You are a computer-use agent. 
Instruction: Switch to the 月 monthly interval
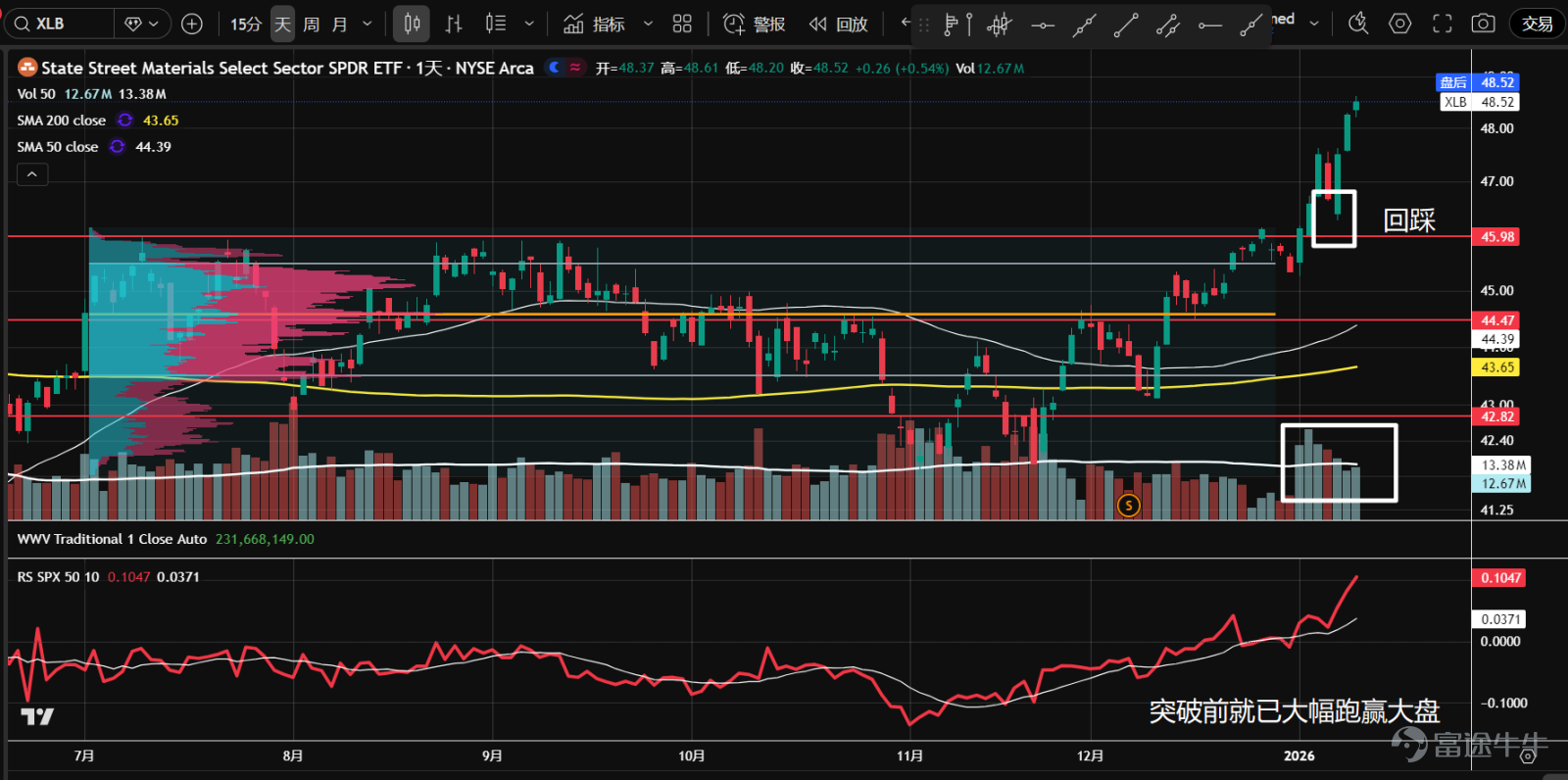click(x=339, y=24)
